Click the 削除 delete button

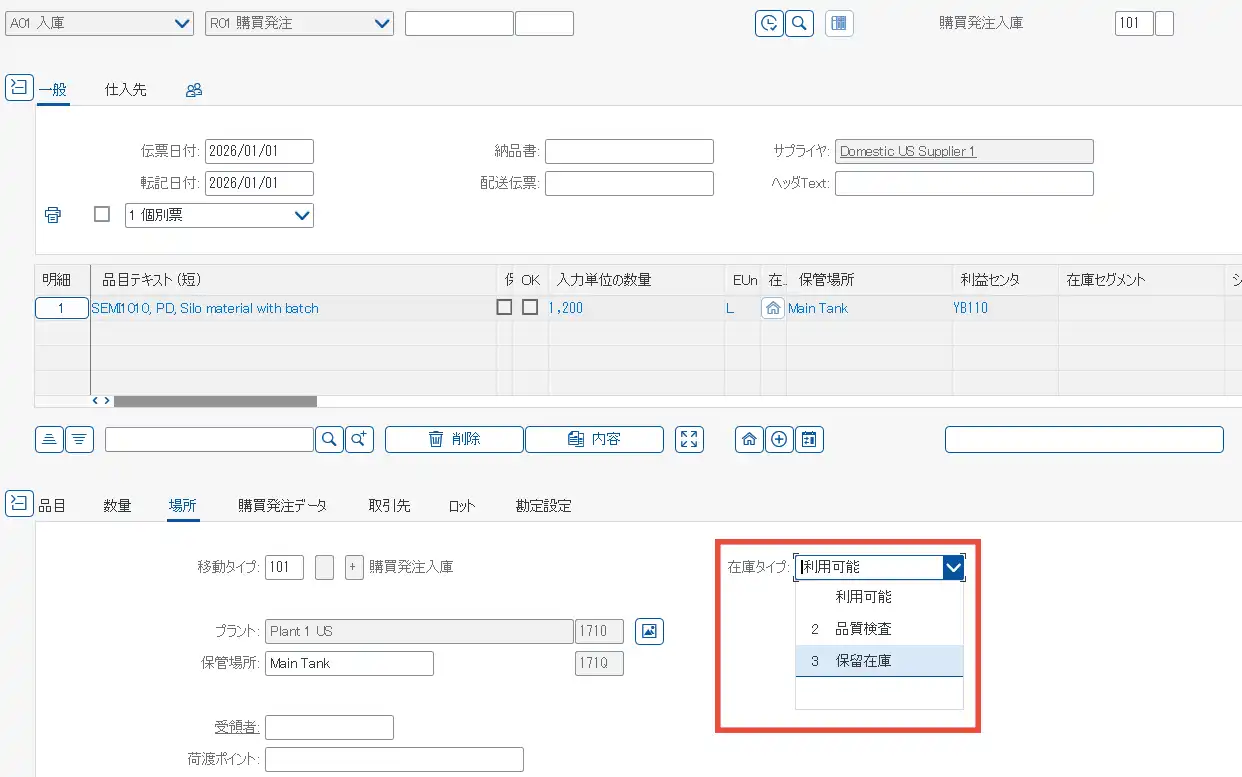[x=454, y=439]
